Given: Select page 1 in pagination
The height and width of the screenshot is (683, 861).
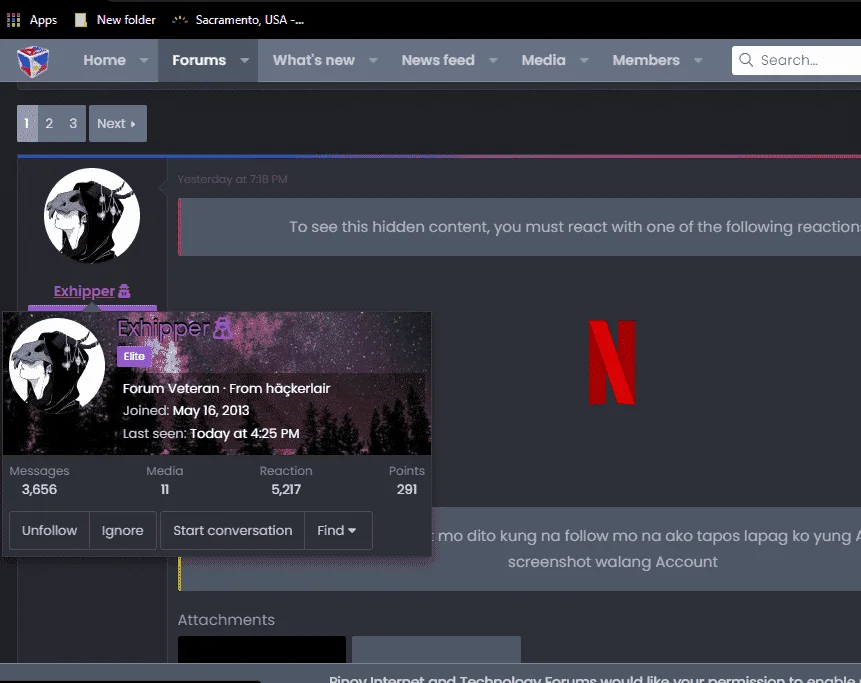Looking at the screenshot, I should 27,124.
